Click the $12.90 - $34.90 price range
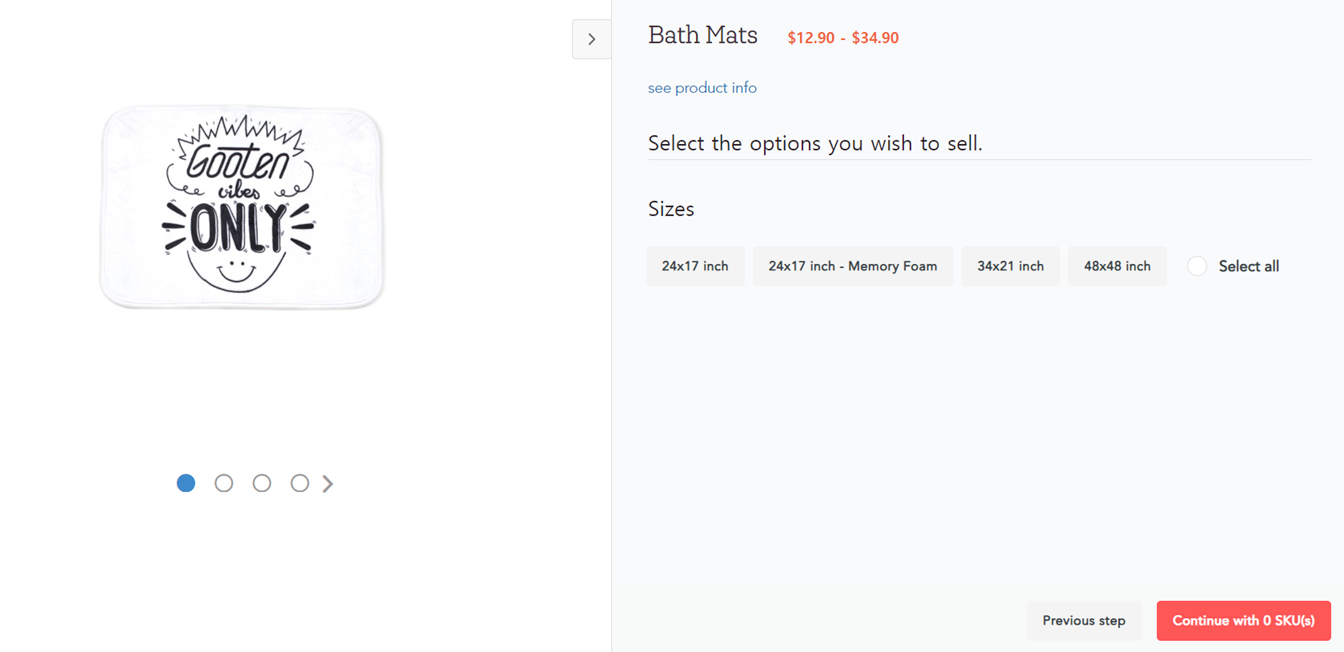1344x652 pixels. coord(843,38)
